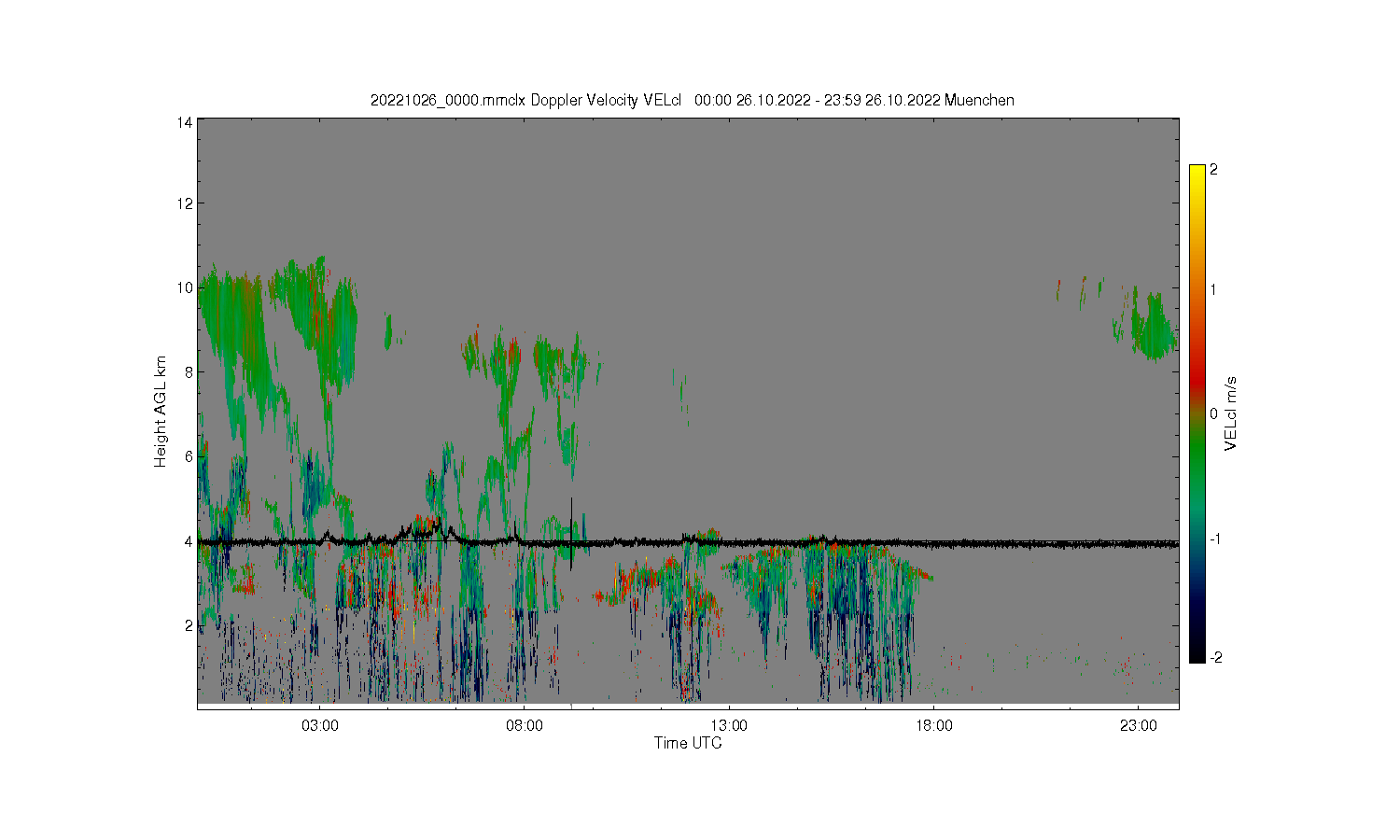The image size is (1400, 840).
Task: Click the 10 km height tick label
Action: click(x=186, y=287)
